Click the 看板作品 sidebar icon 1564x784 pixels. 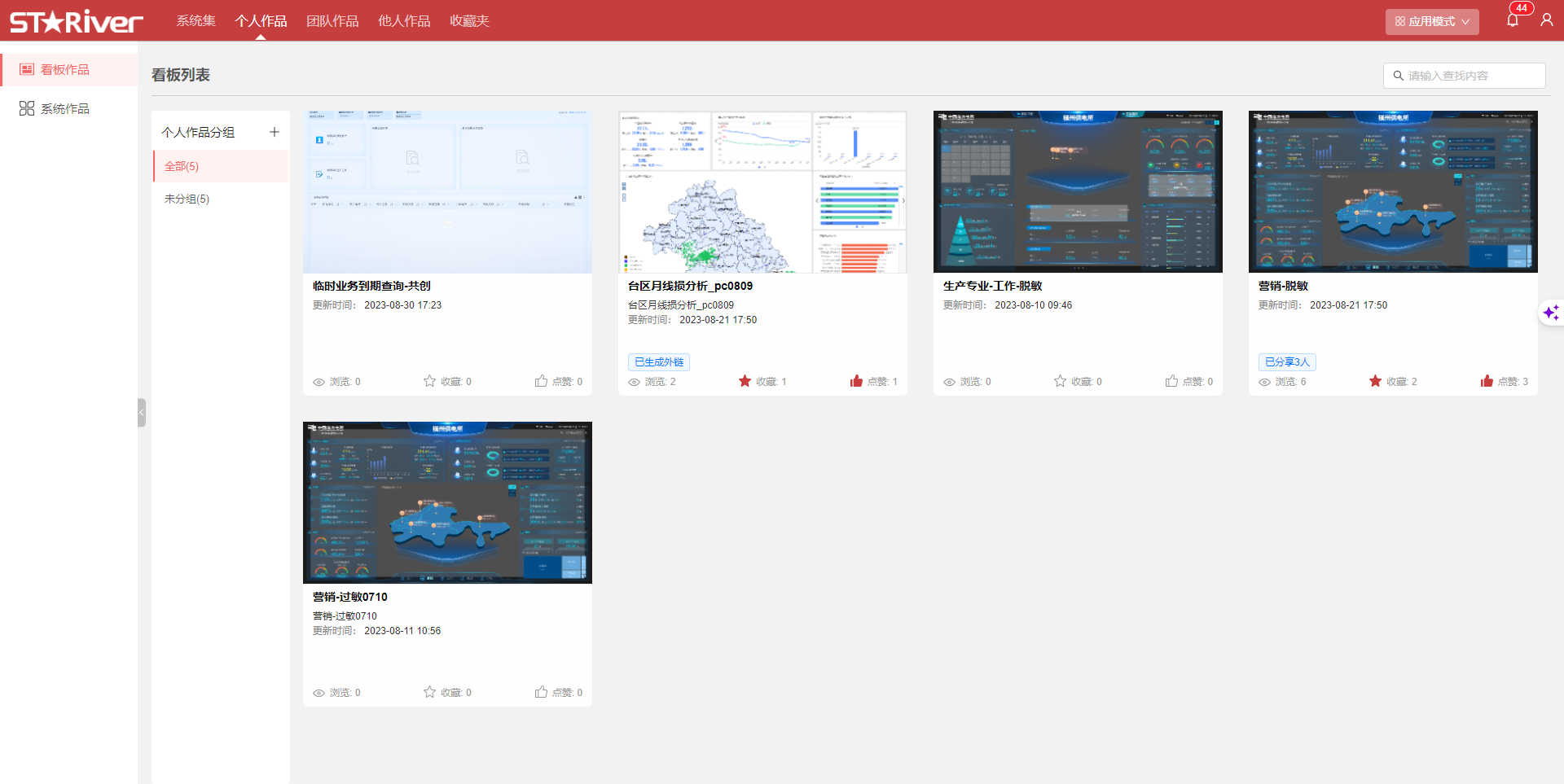(x=27, y=70)
